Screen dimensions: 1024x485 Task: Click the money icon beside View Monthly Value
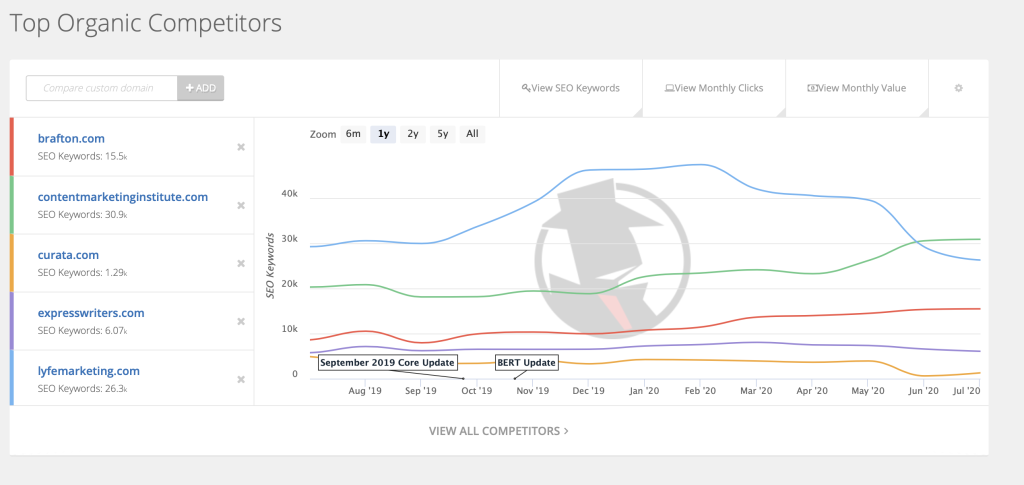(x=812, y=88)
